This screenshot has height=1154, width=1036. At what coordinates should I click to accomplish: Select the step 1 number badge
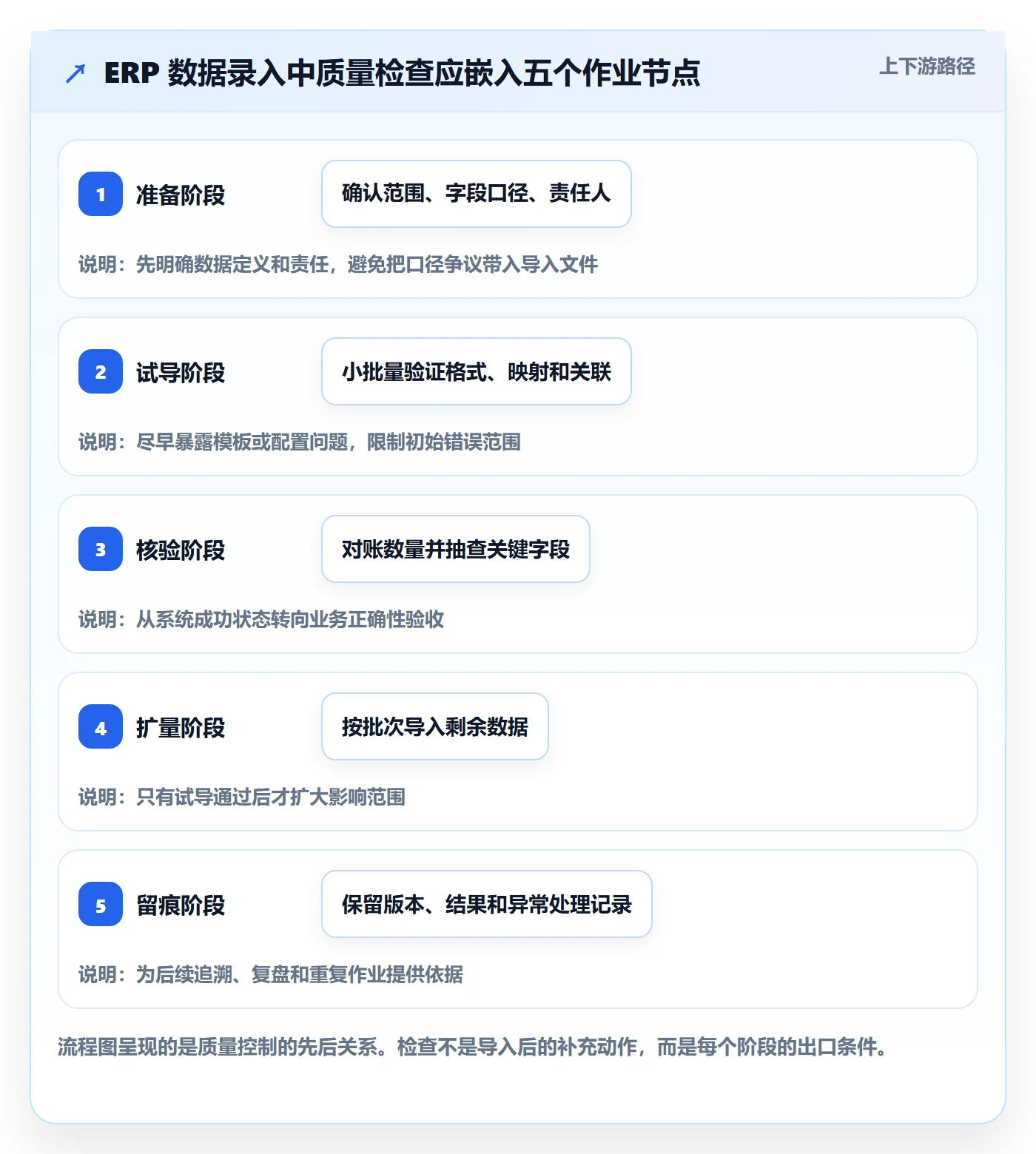pos(101,194)
